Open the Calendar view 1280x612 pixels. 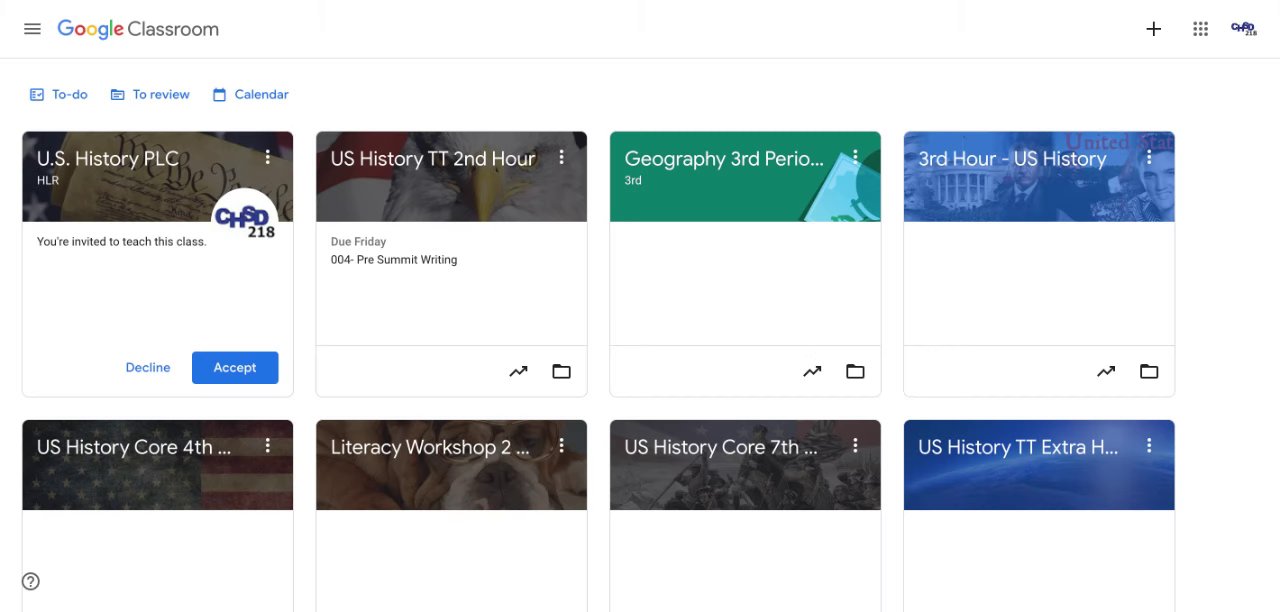[251, 94]
